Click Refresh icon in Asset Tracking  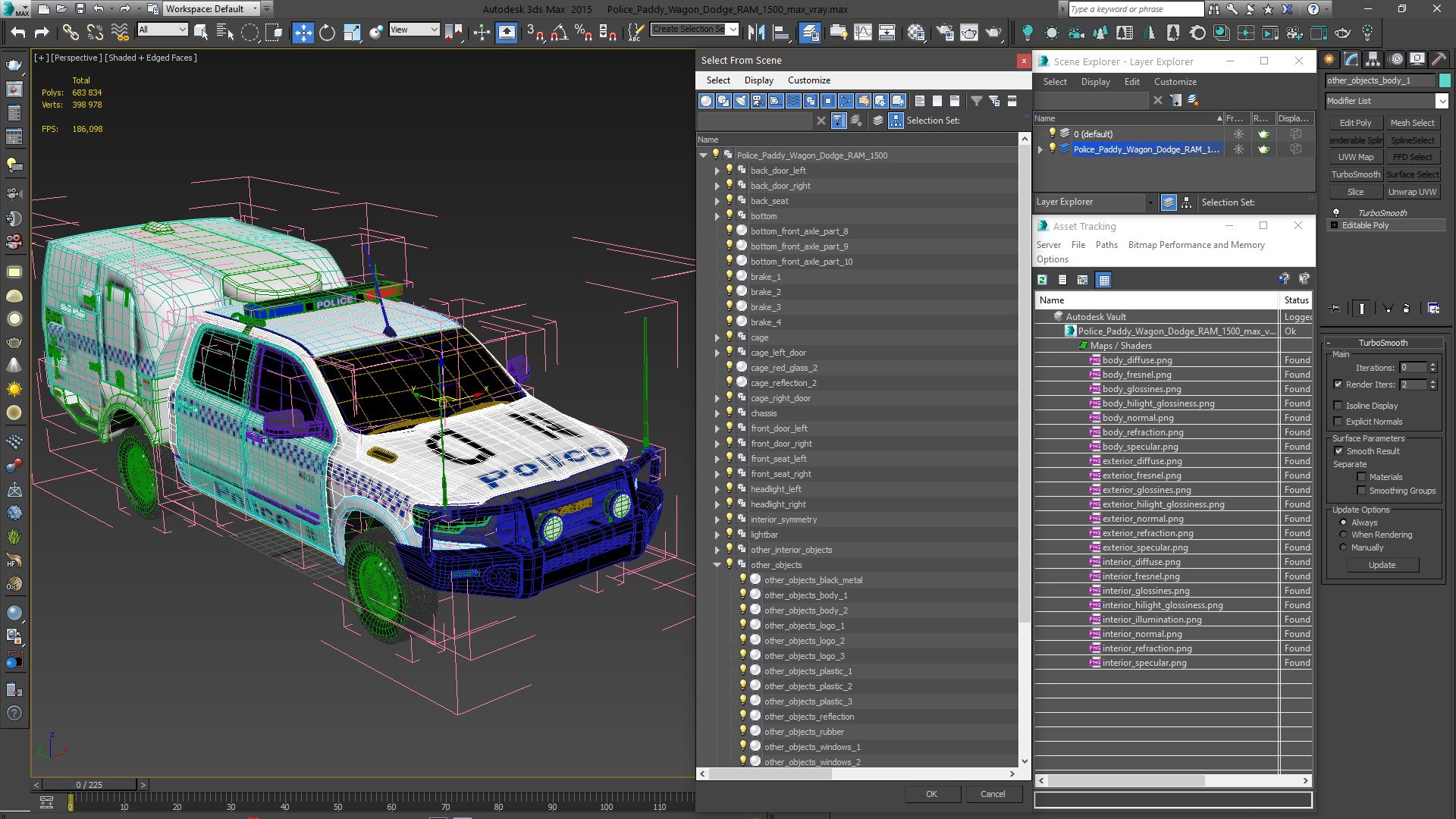pos(1043,280)
